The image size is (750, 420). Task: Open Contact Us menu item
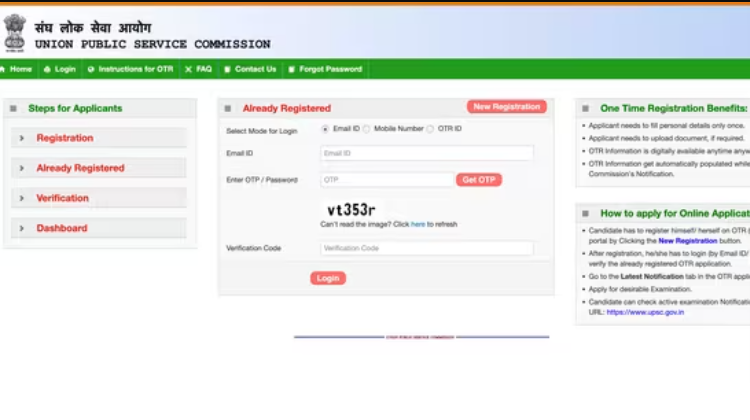tap(255, 69)
